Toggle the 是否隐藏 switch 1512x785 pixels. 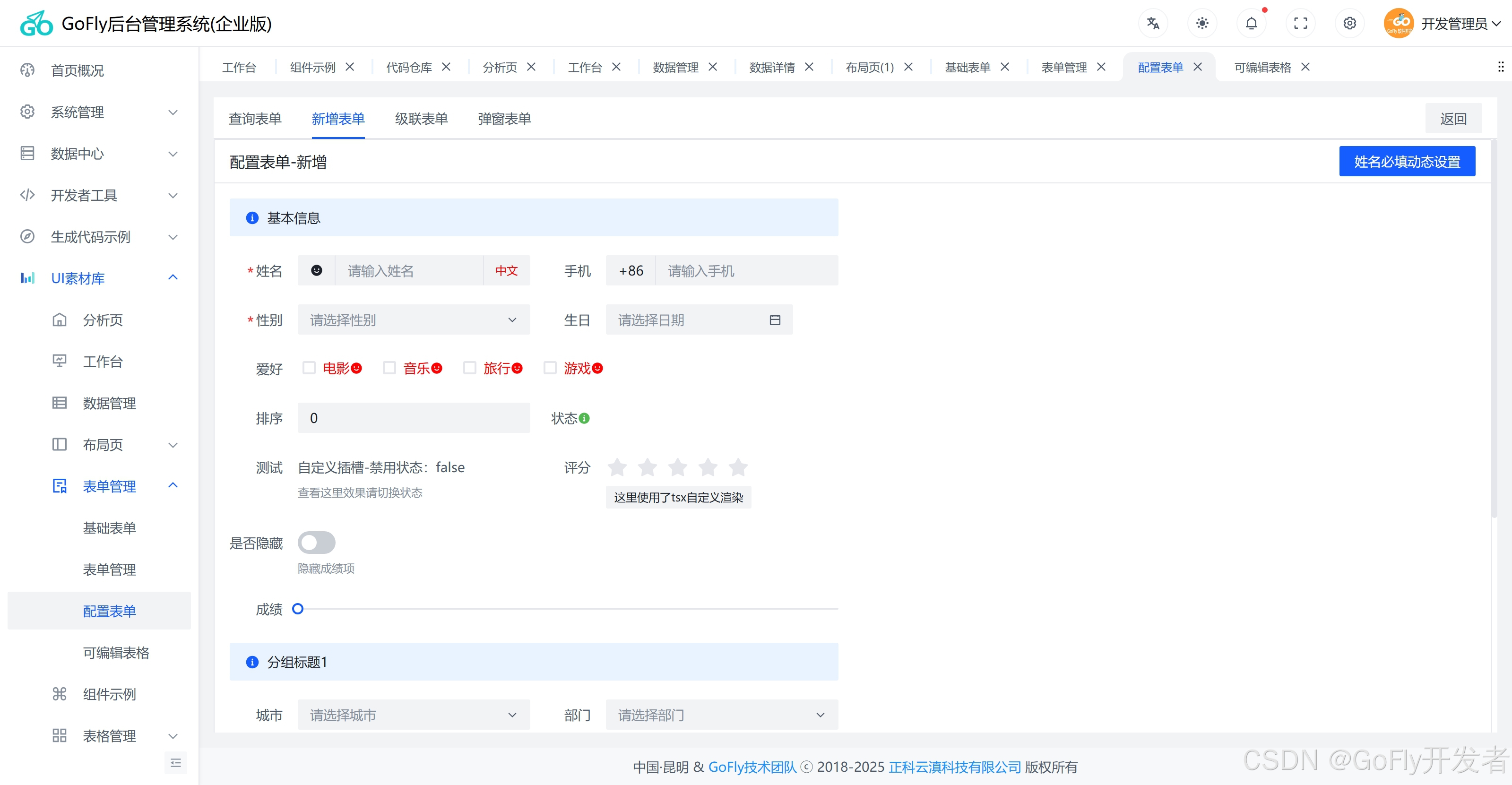click(316, 543)
